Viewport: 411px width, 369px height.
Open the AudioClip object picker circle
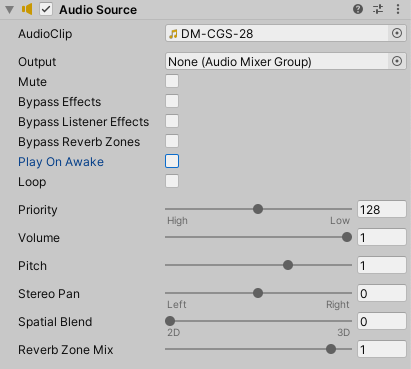[x=397, y=33]
